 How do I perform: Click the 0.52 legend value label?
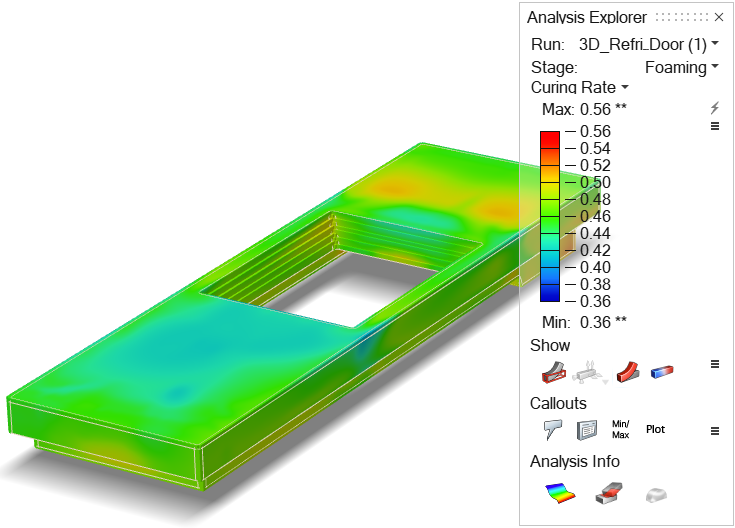595,166
